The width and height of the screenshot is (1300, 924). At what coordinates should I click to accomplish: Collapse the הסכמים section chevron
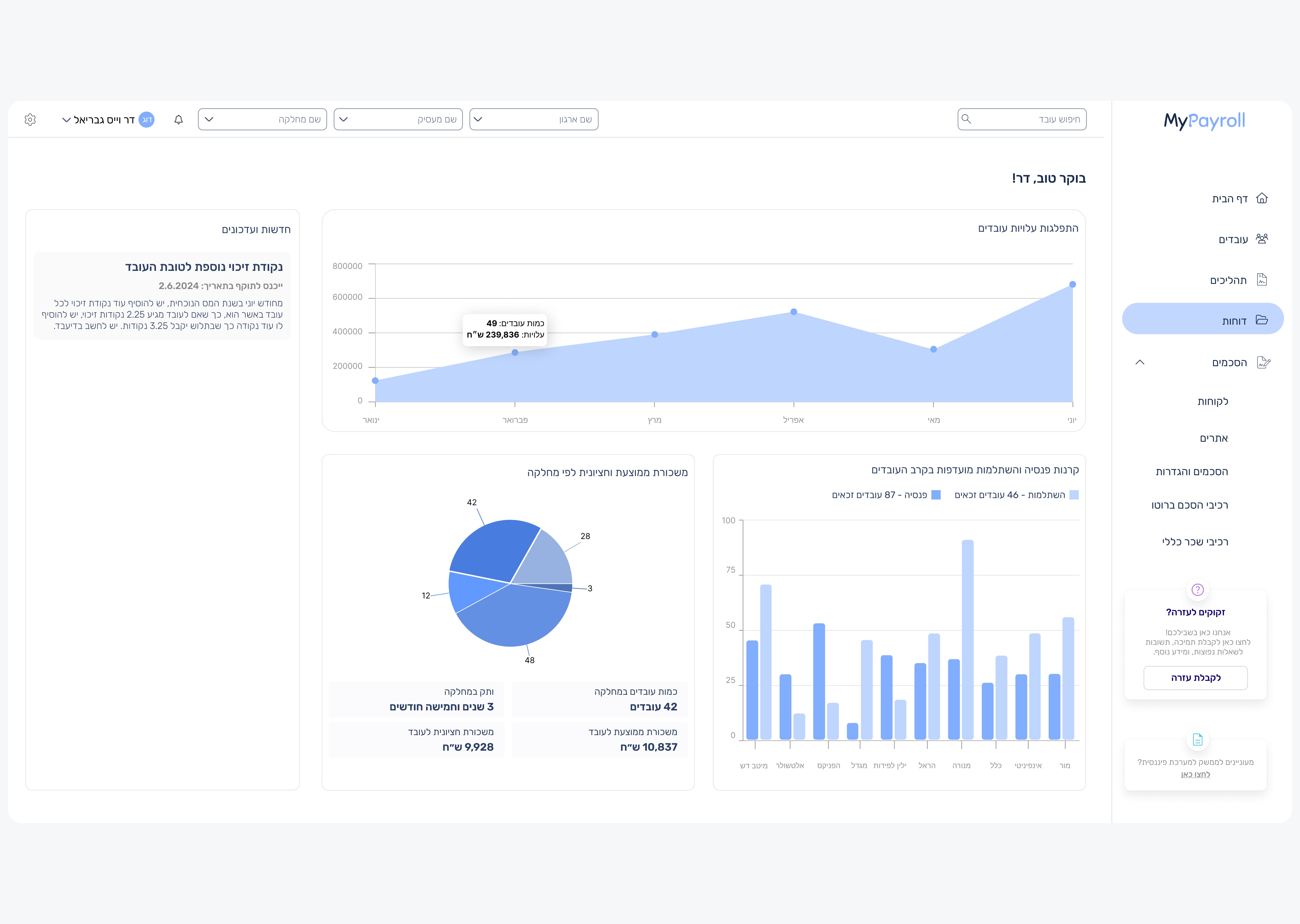tap(1140, 362)
